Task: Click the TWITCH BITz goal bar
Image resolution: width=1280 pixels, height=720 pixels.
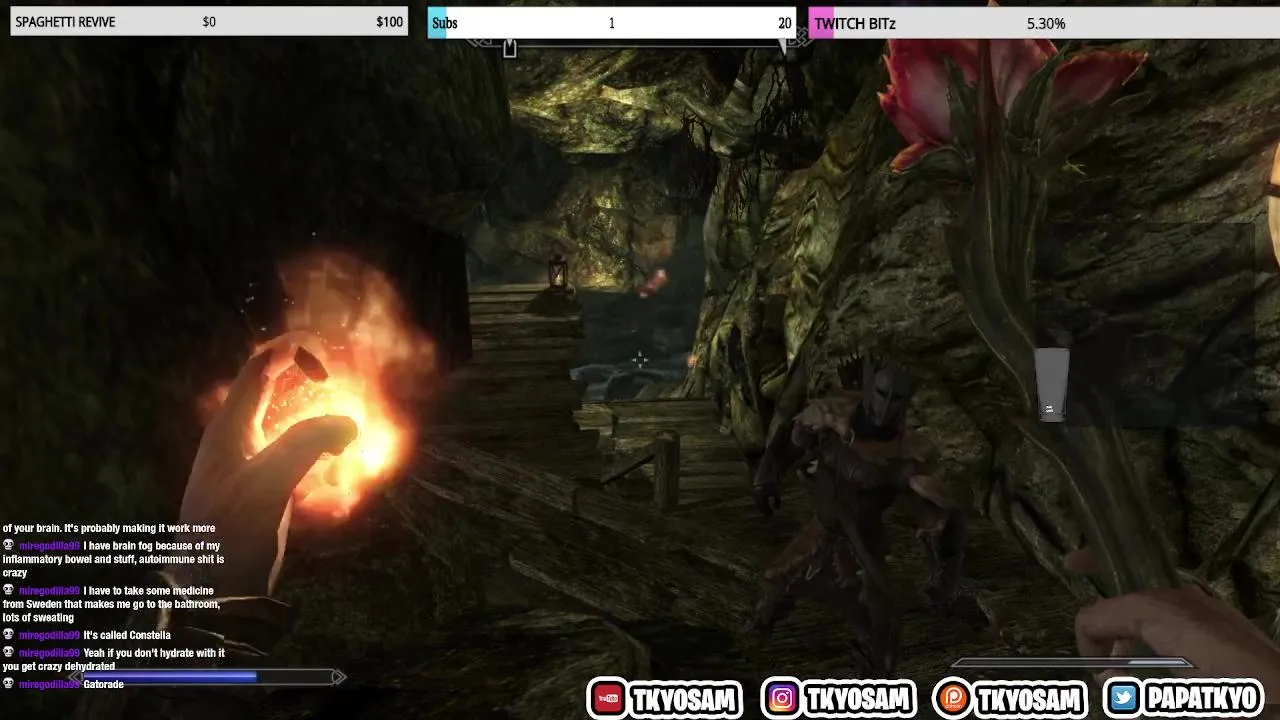Action: [1044, 23]
